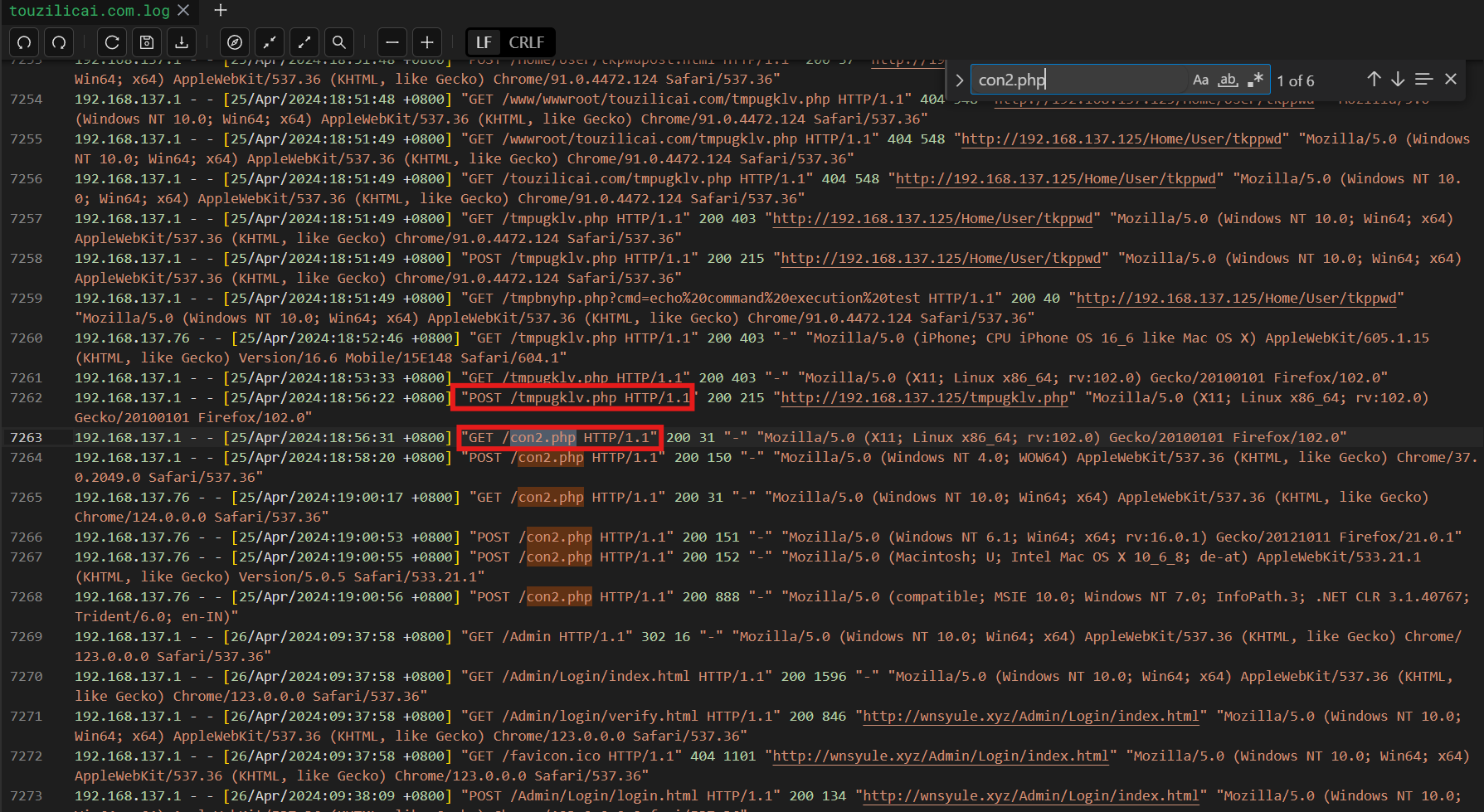The height and width of the screenshot is (812, 1484).
Task: Save the file using the floppy disk icon
Action: [147, 42]
